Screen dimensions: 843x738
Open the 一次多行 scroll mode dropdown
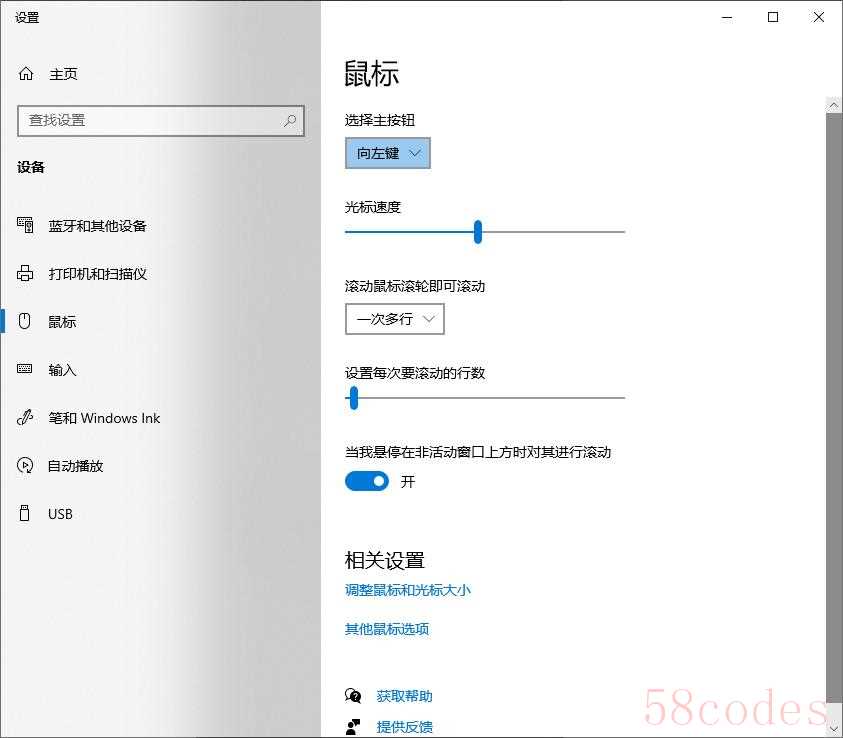395,319
